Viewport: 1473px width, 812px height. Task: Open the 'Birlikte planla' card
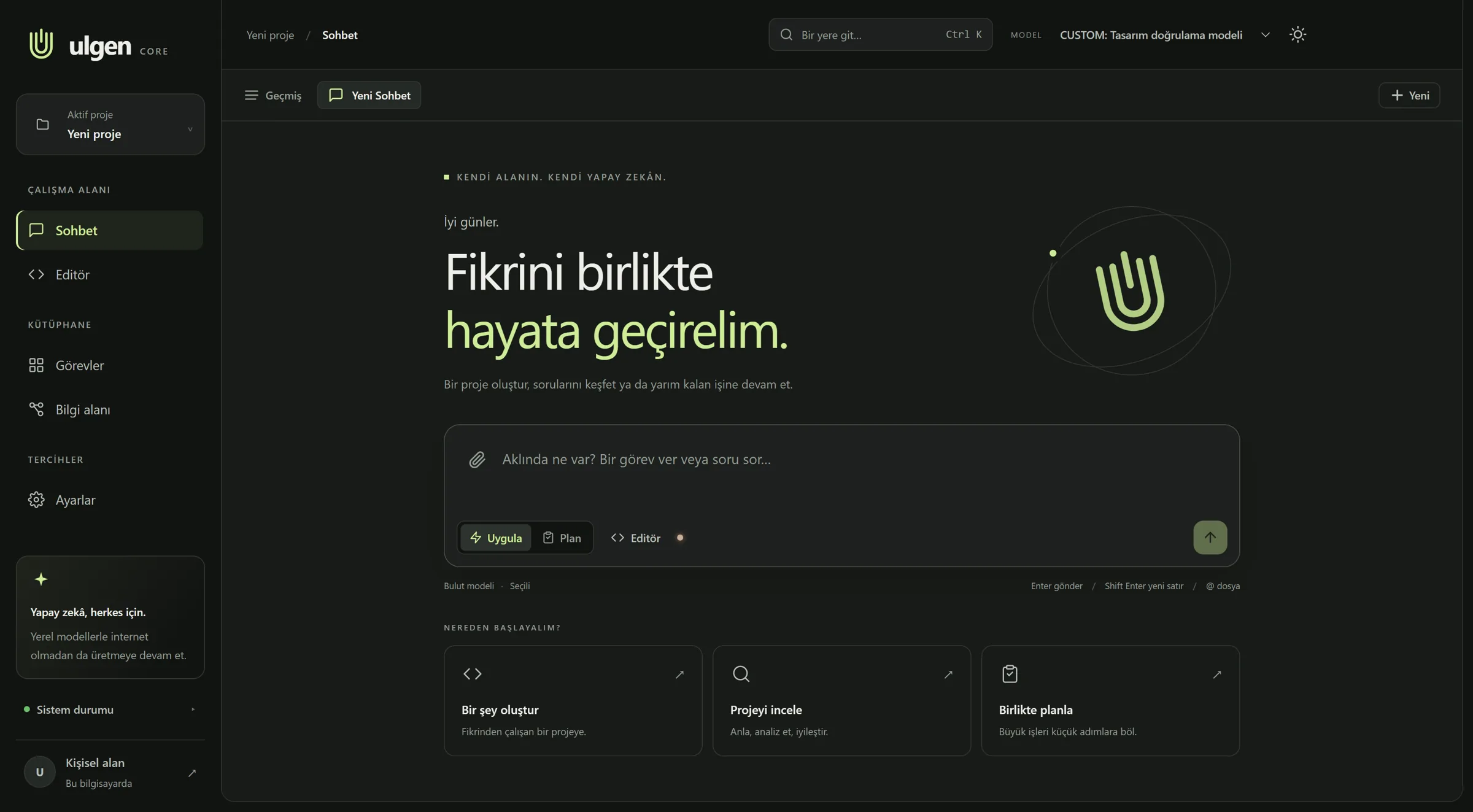(1110, 700)
